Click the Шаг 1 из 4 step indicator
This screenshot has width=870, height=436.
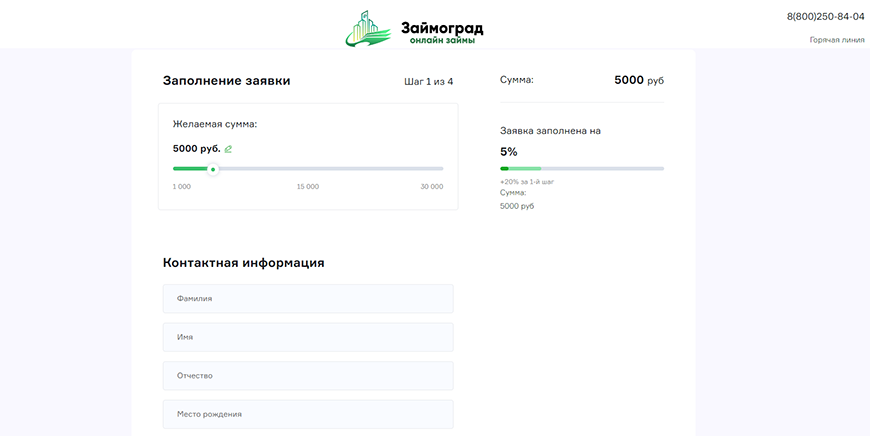pyautogui.click(x=421, y=81)
